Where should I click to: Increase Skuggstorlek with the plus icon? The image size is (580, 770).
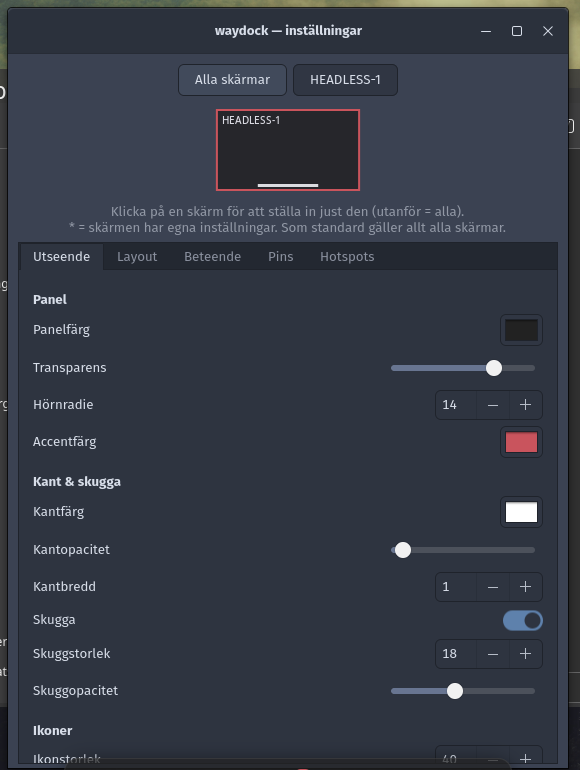525,654
